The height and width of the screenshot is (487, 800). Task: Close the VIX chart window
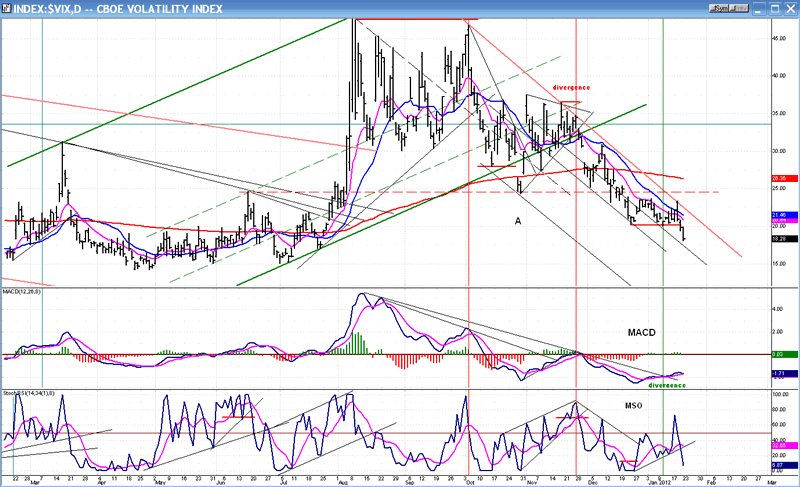789,7
